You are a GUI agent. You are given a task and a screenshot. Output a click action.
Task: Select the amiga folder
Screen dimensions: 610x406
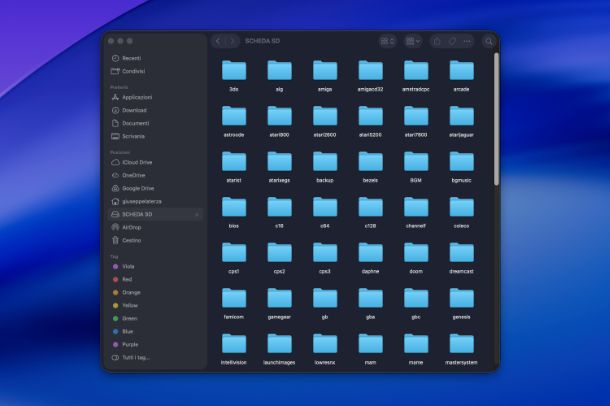pyautogui.click(x=325, y=75)
